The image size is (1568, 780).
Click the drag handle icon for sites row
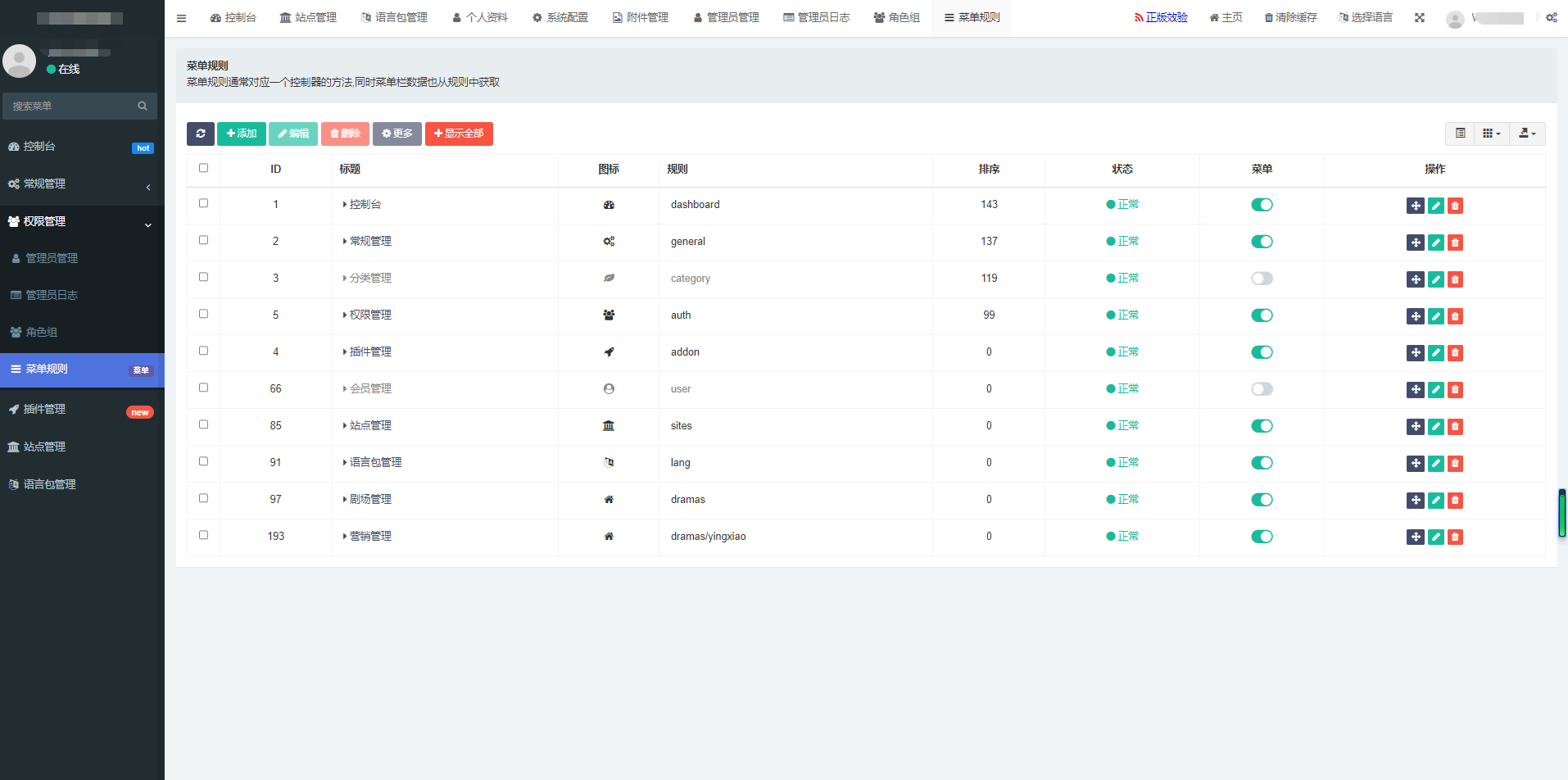click(x=1415, y=427)
